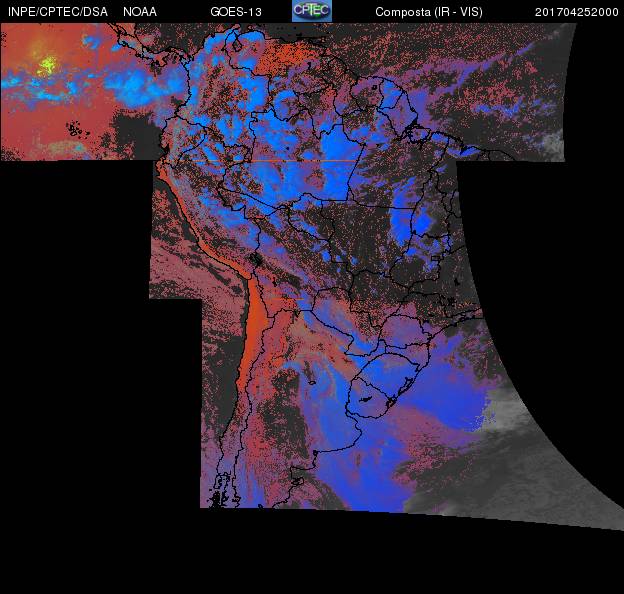Click the CPTEC logo in the header
Viewport: 624px width, 594px height.
312,11
